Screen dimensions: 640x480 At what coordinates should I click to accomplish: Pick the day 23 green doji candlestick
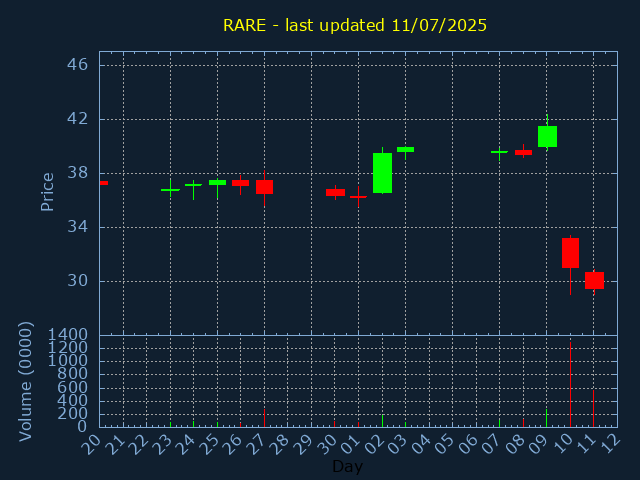[x=170, y=190]
